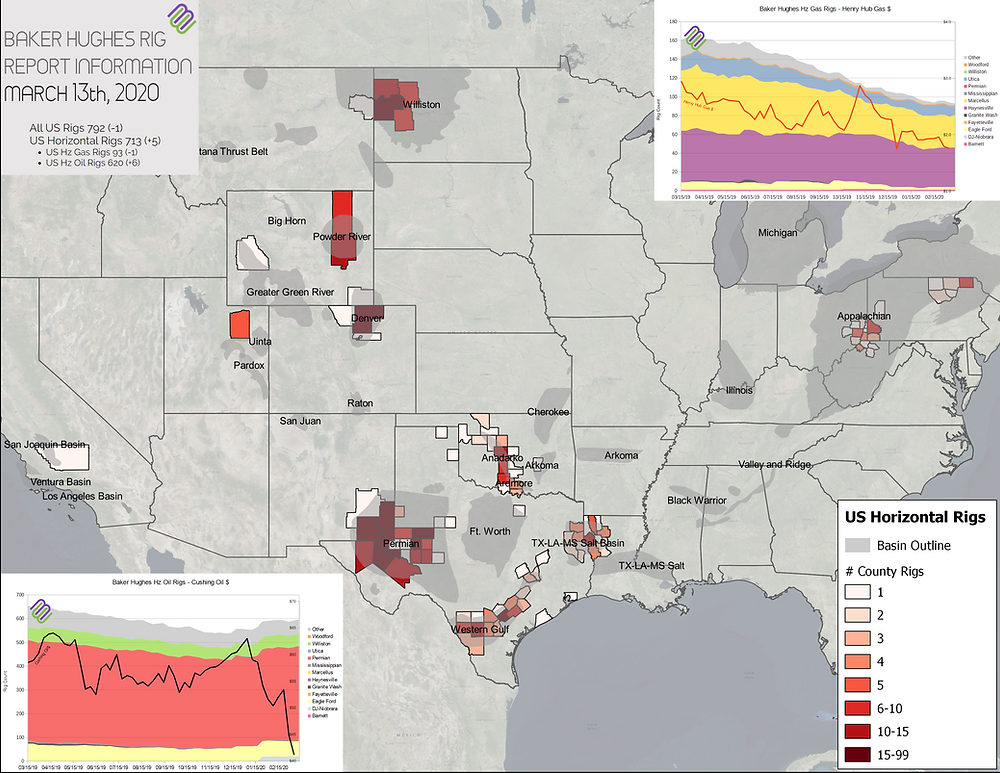
Task: Click the Black Warrior basin label
Action: 697,500
